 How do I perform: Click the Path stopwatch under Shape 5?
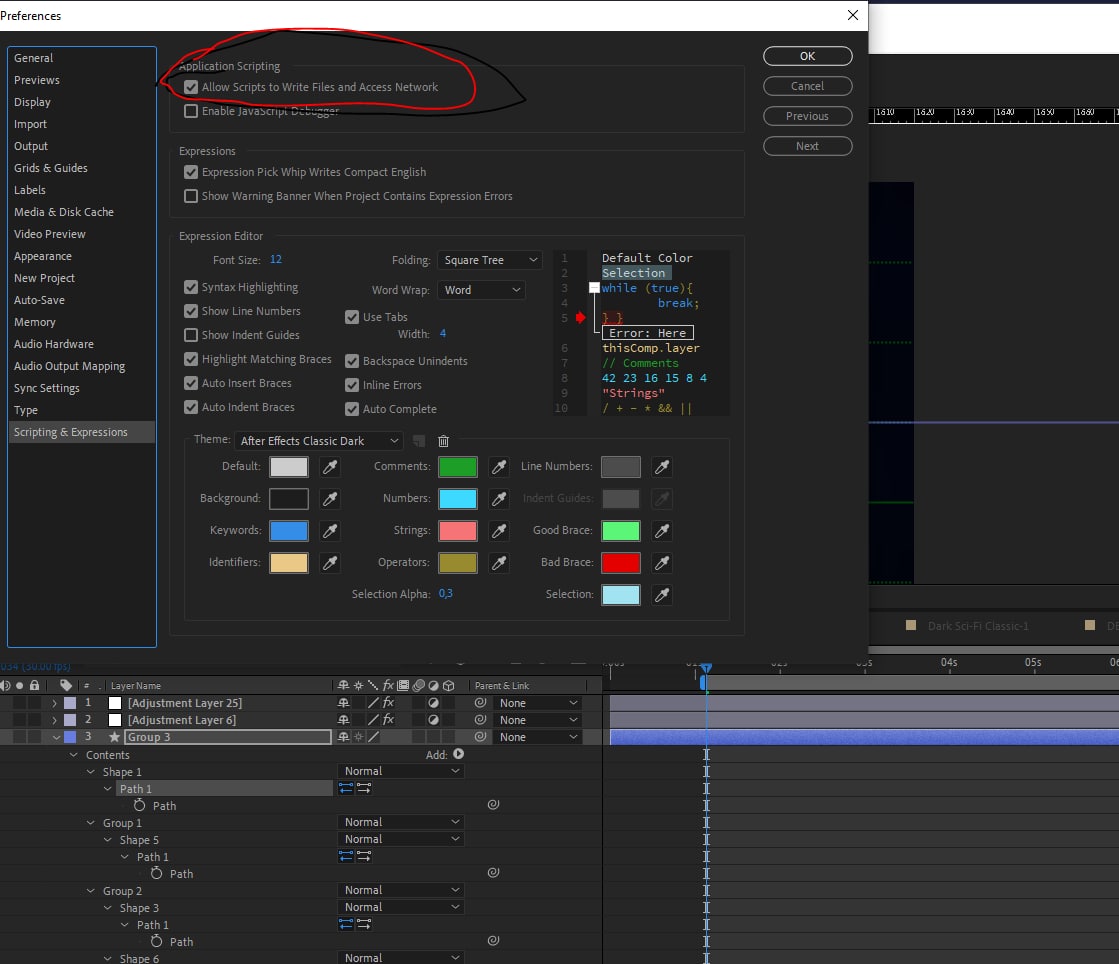pyautogui.click(x=156, y=873)
